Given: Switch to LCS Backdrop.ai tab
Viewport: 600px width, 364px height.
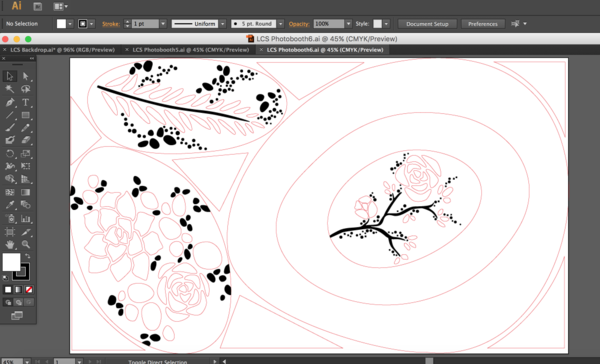Looking at the screenshot, I should coord(62,50).
